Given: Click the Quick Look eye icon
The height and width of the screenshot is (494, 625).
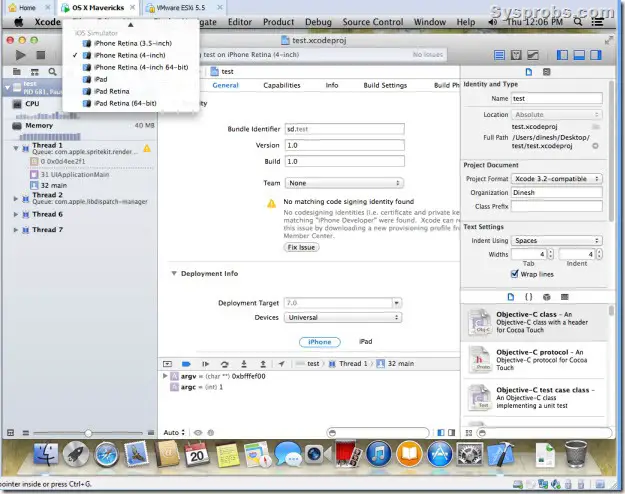Looking at the screenshot, I should click(198, 433).
